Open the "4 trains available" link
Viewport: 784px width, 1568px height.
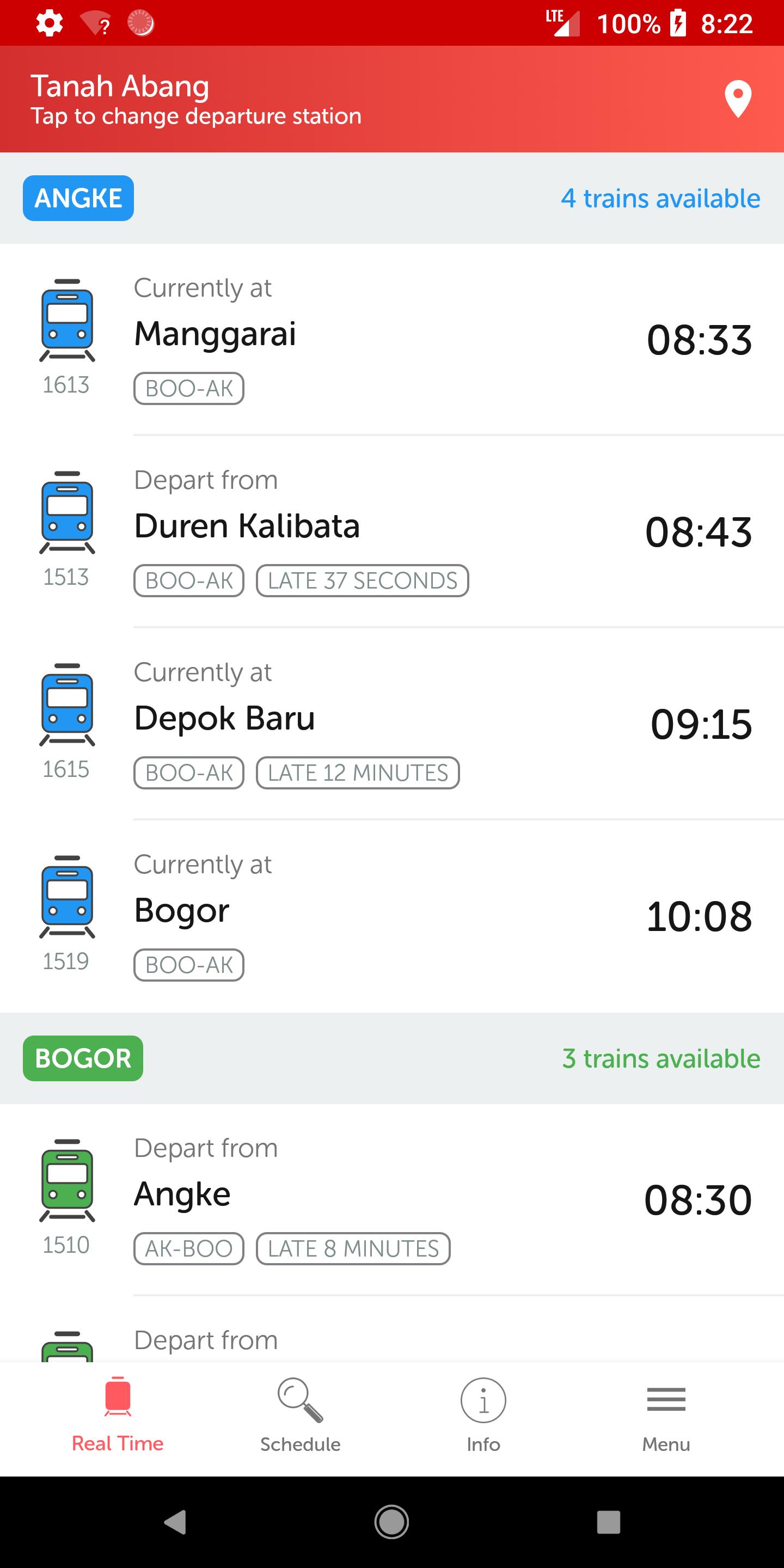(660, 198)
